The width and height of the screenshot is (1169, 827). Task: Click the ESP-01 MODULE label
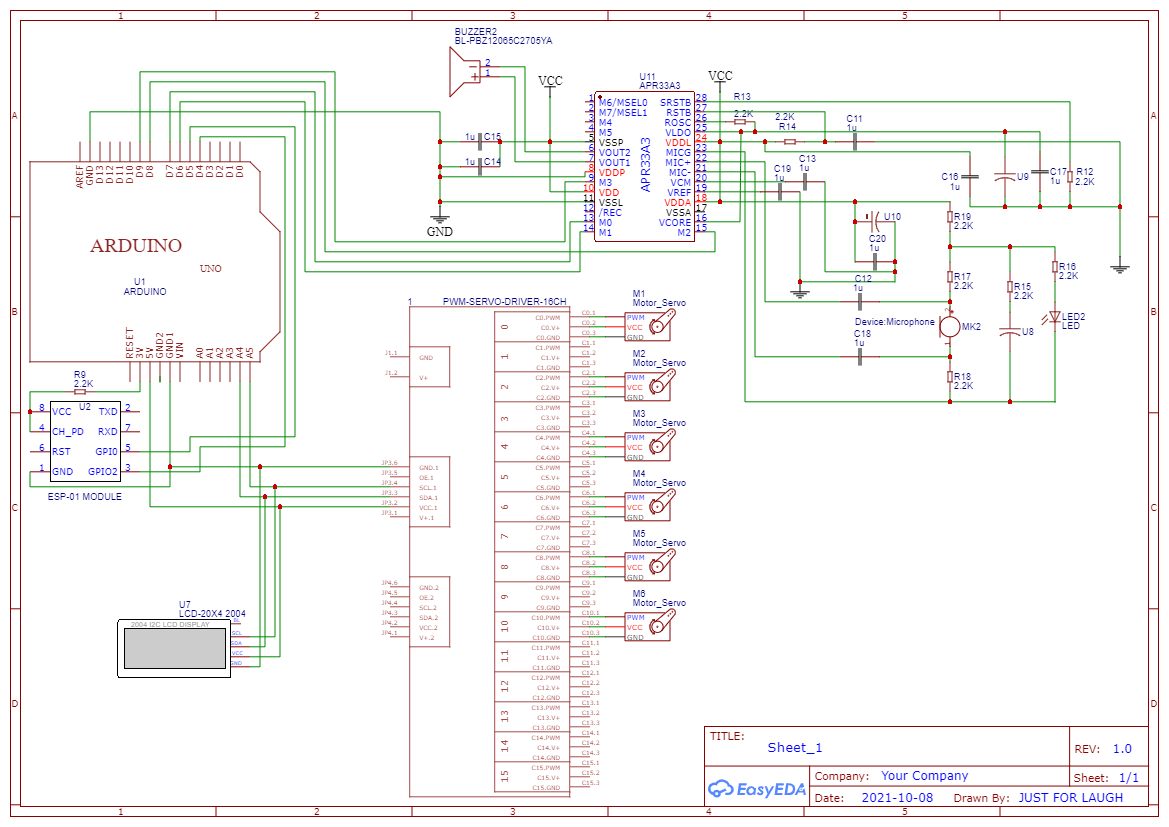click(x=84, y=497)
